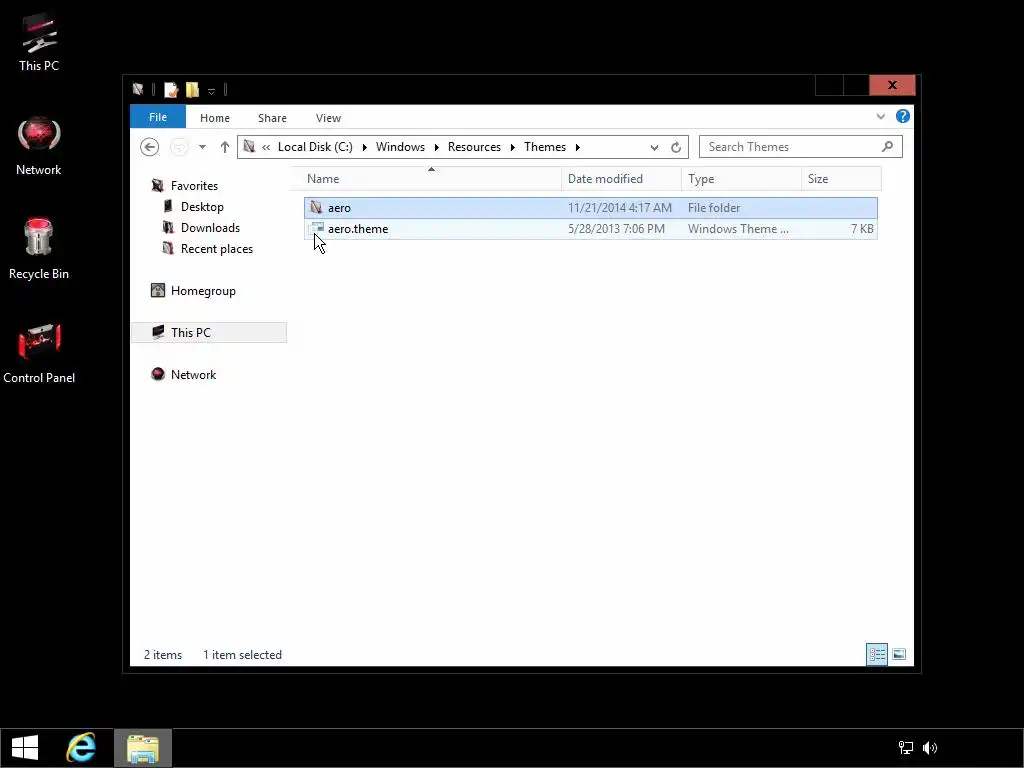Open This PC desktop icon

tap(39, 42)
